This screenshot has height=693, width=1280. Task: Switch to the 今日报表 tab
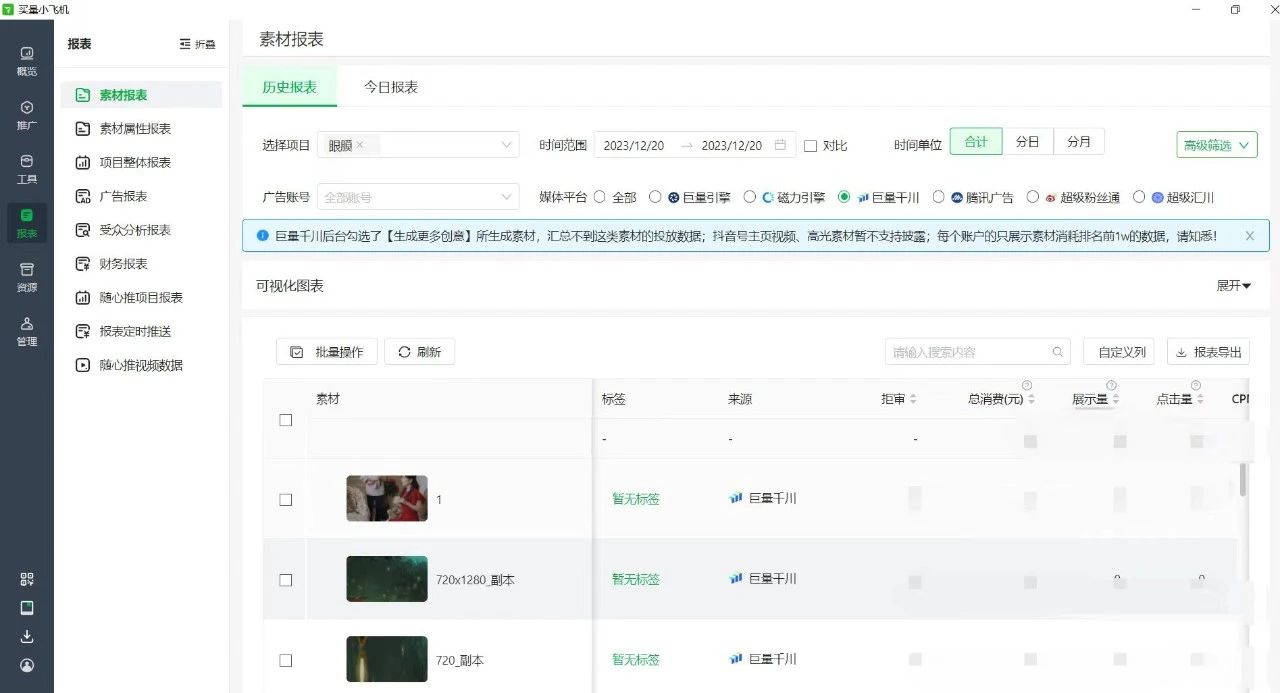coord(391,87)
